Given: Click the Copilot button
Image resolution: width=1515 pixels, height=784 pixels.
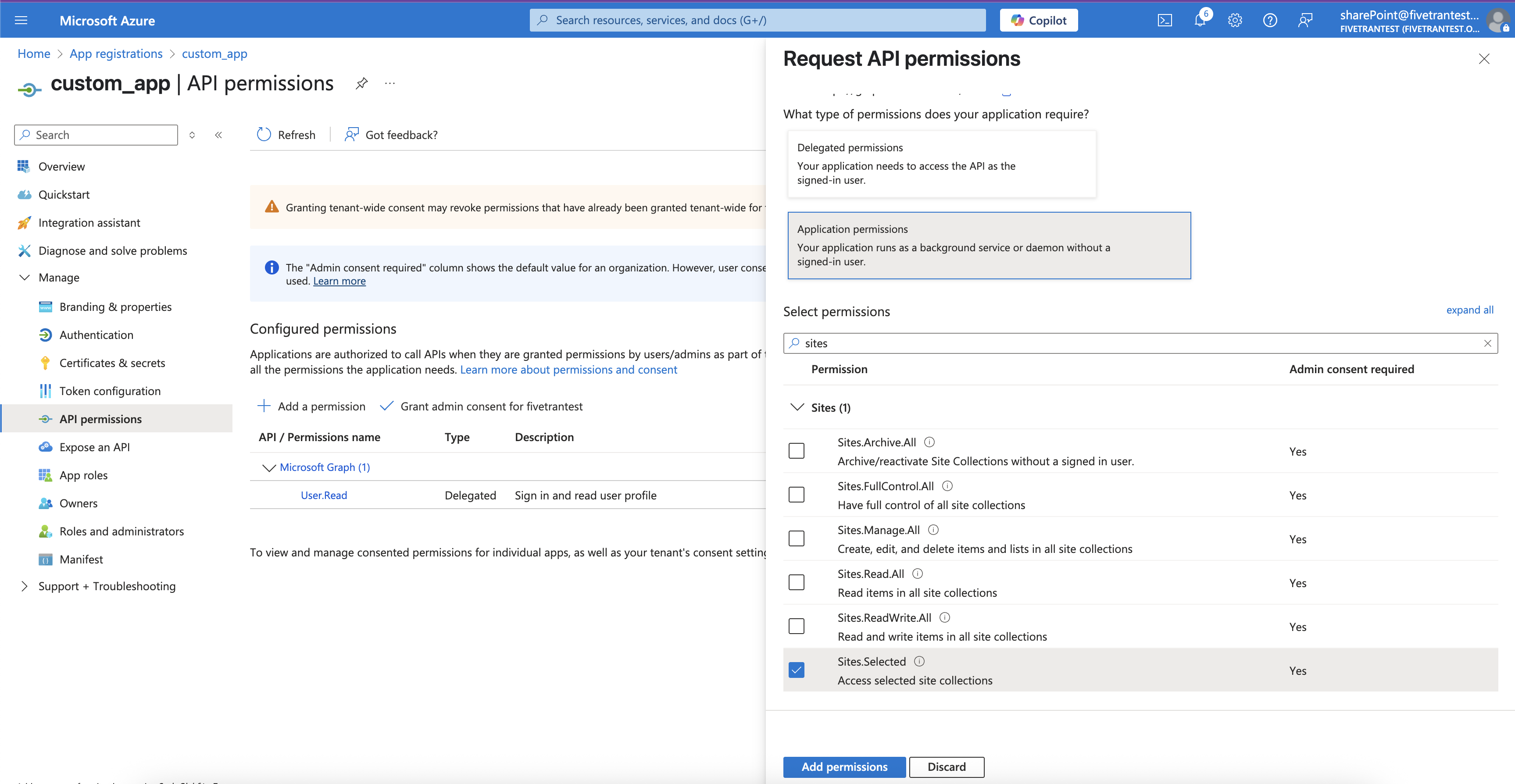Looking at the screenshot, I should [1039, 21].
